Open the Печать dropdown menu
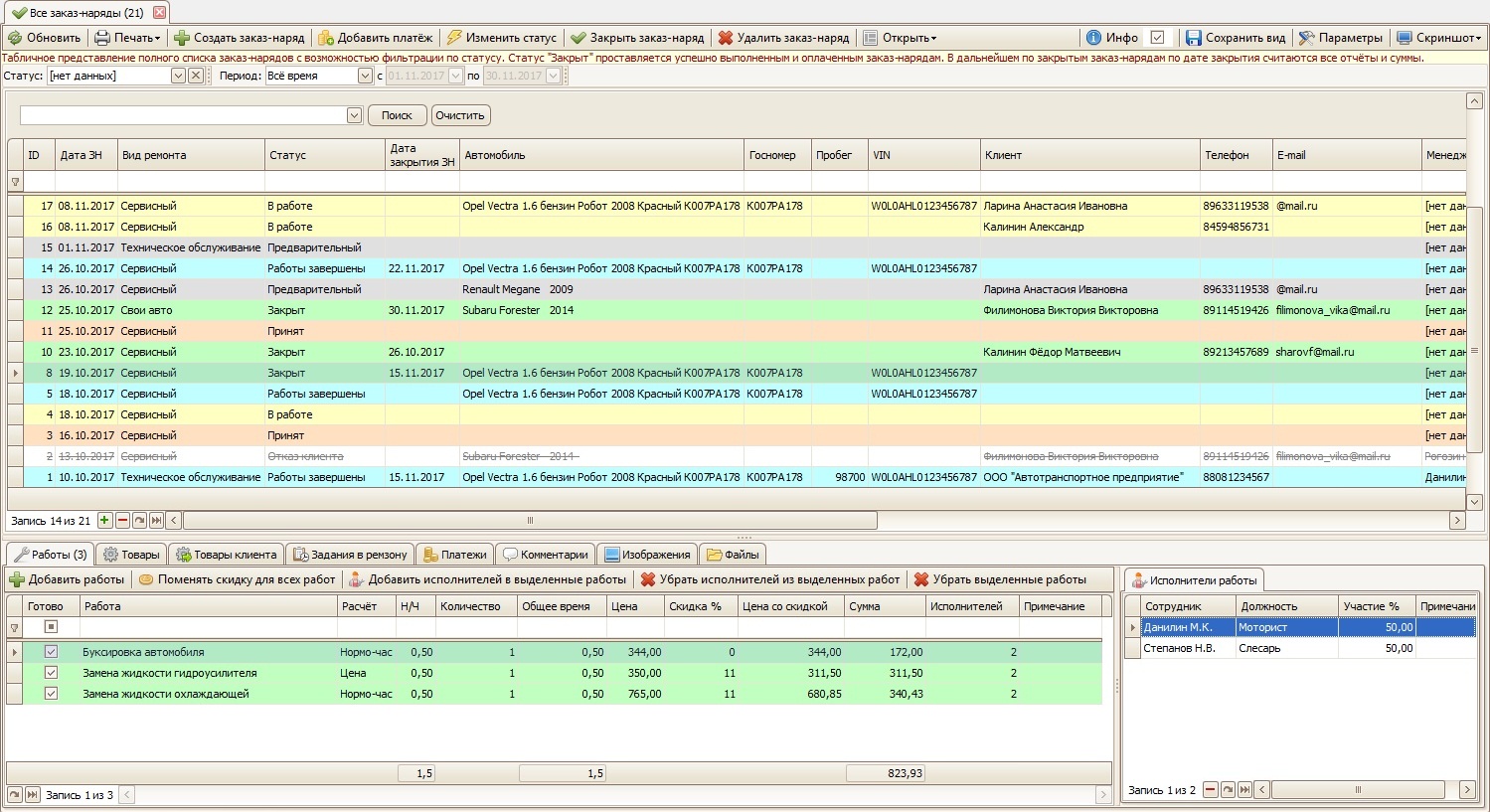Image resolution: width=1490 pixels, height=812 pixels. pos(127,38)
